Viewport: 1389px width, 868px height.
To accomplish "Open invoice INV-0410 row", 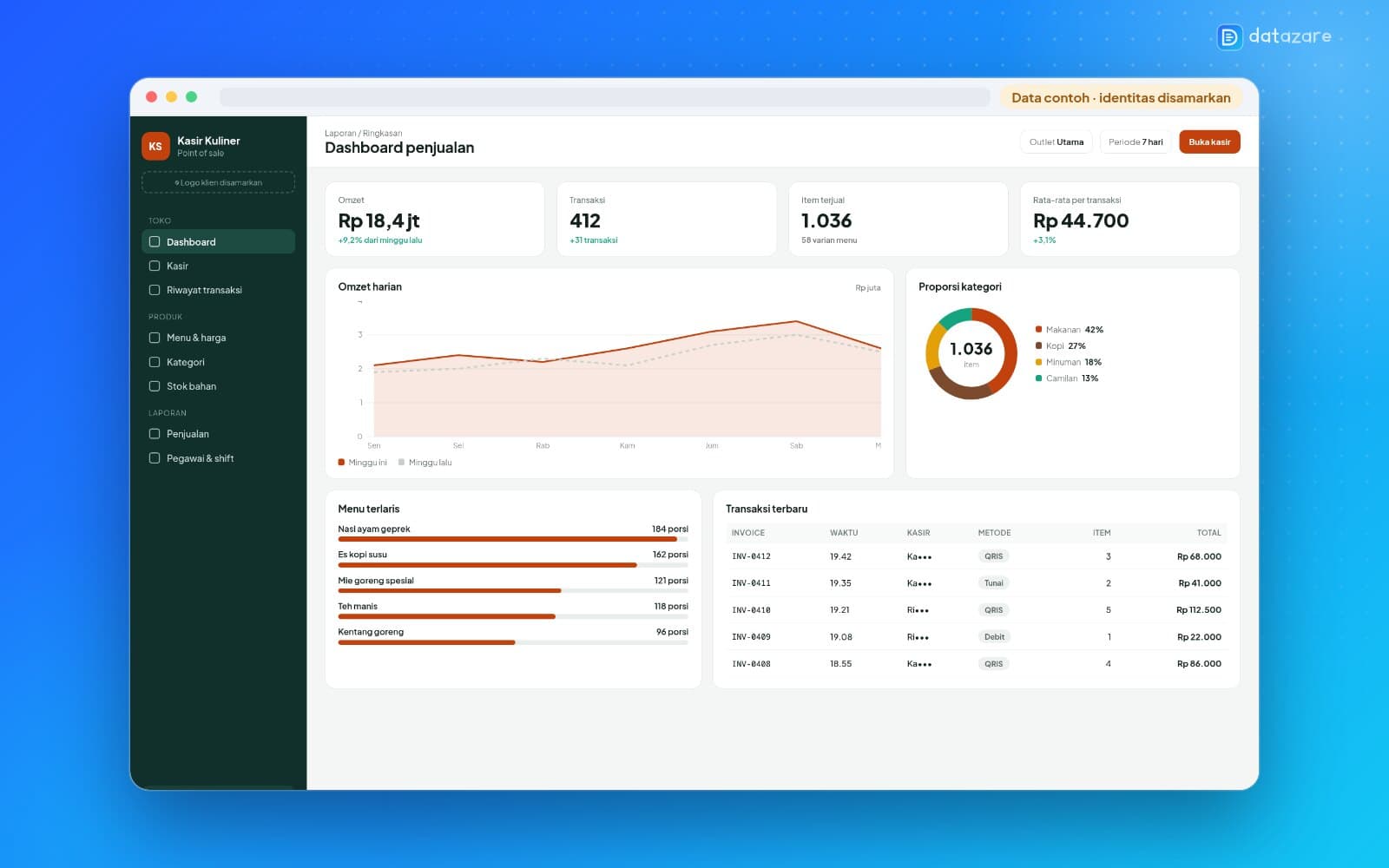I will pyautogui.click(x=976, y=610).
